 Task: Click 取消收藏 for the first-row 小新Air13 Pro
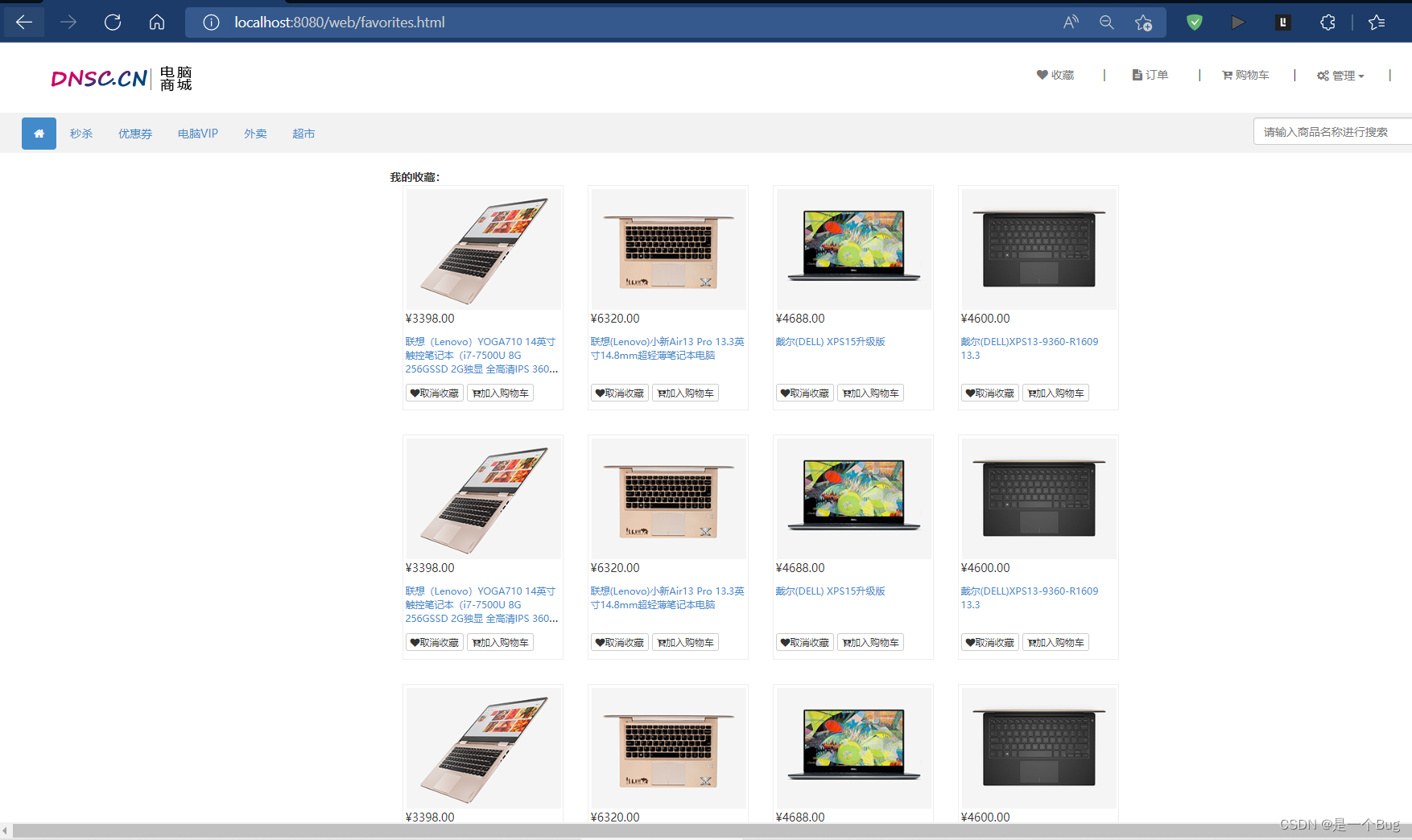click(x=620, y=393)
